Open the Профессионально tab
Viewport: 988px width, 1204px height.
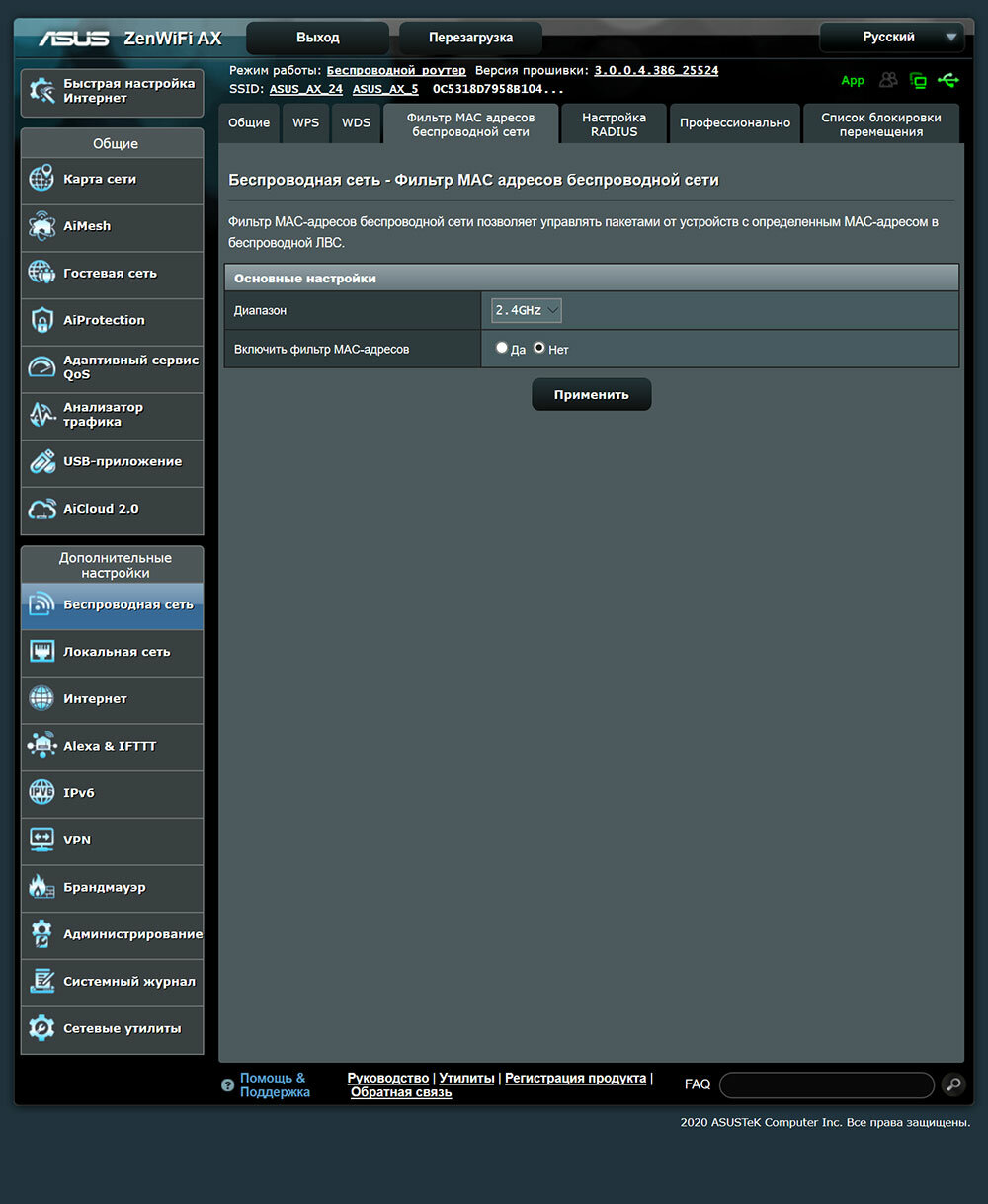pyautogui.click(x=735, y=123)
